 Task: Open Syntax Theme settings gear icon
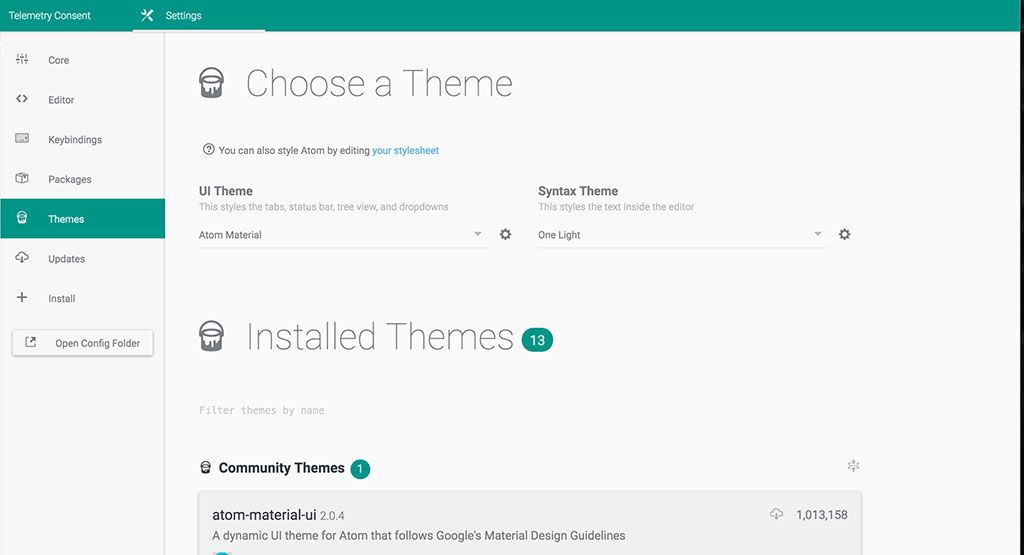pos(844,234)
